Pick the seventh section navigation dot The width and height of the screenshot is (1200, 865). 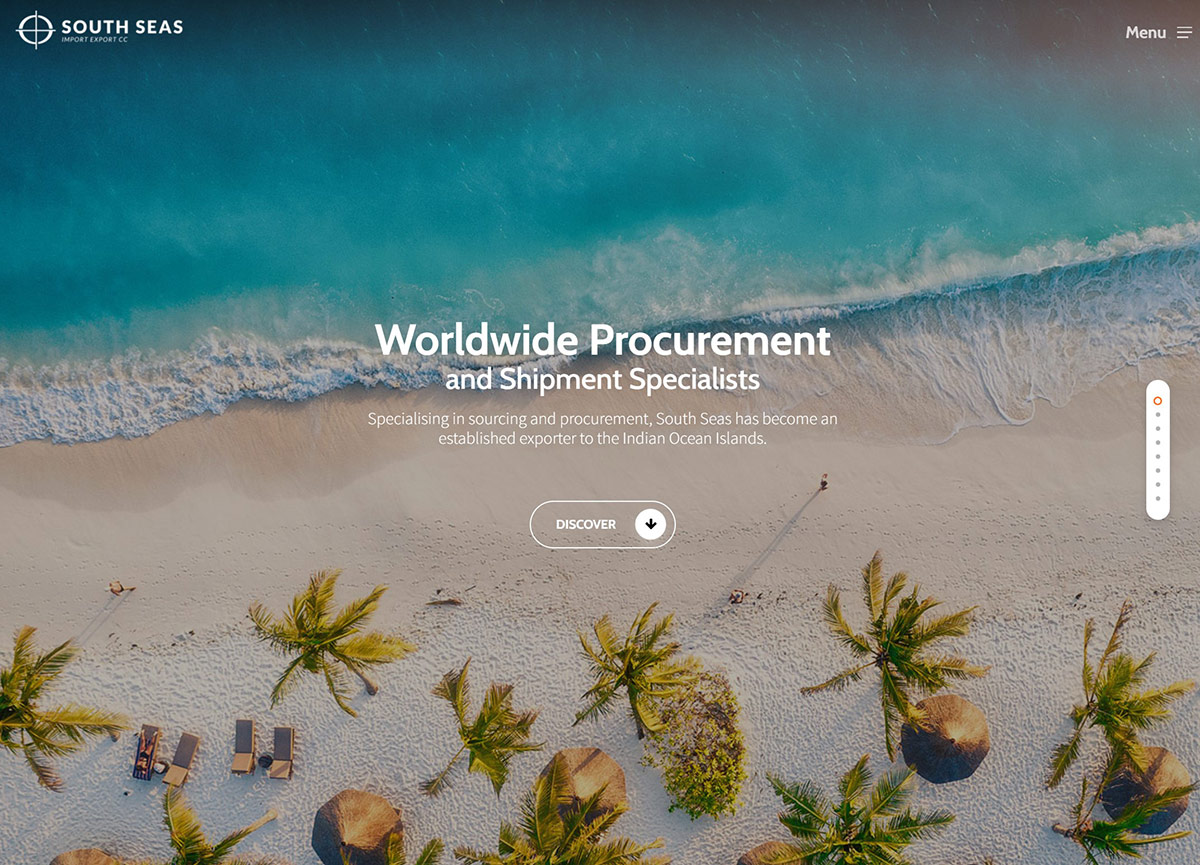[1157, 484]
